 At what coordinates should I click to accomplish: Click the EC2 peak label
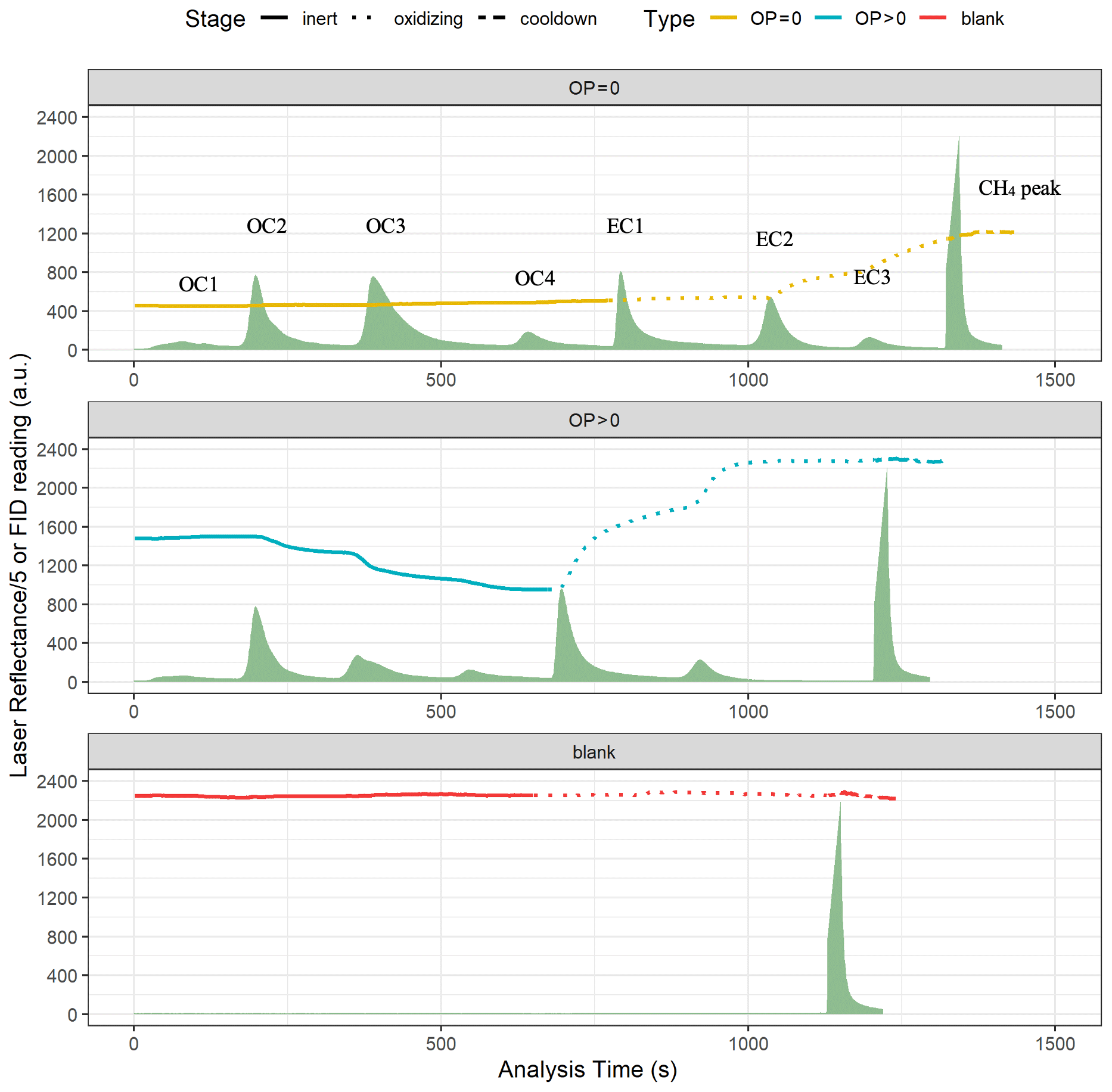pos(774,239)
